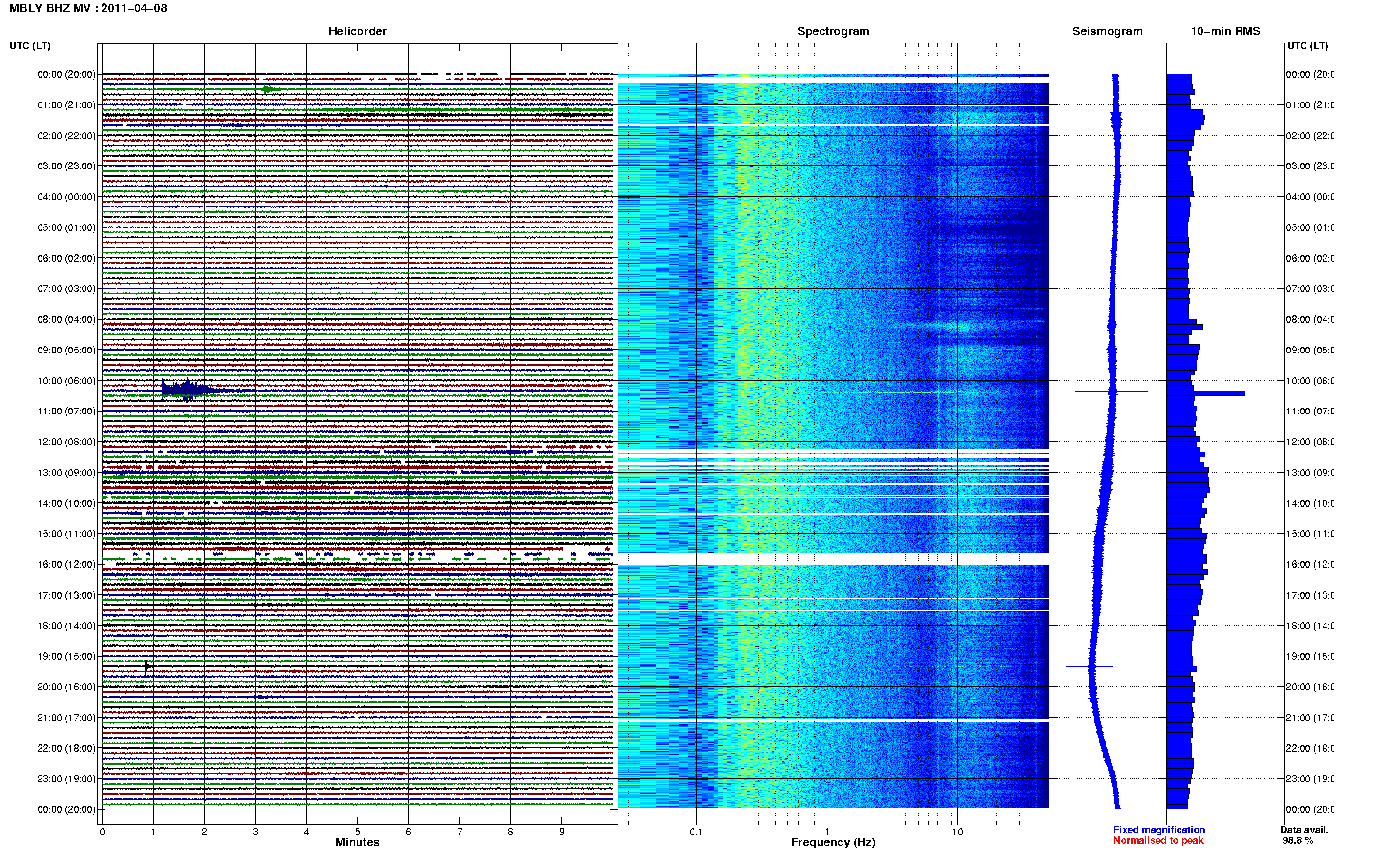Click the 19:00 (15:00) left time label
Viewport: 1389px width, 868px height.
(66, 656)
